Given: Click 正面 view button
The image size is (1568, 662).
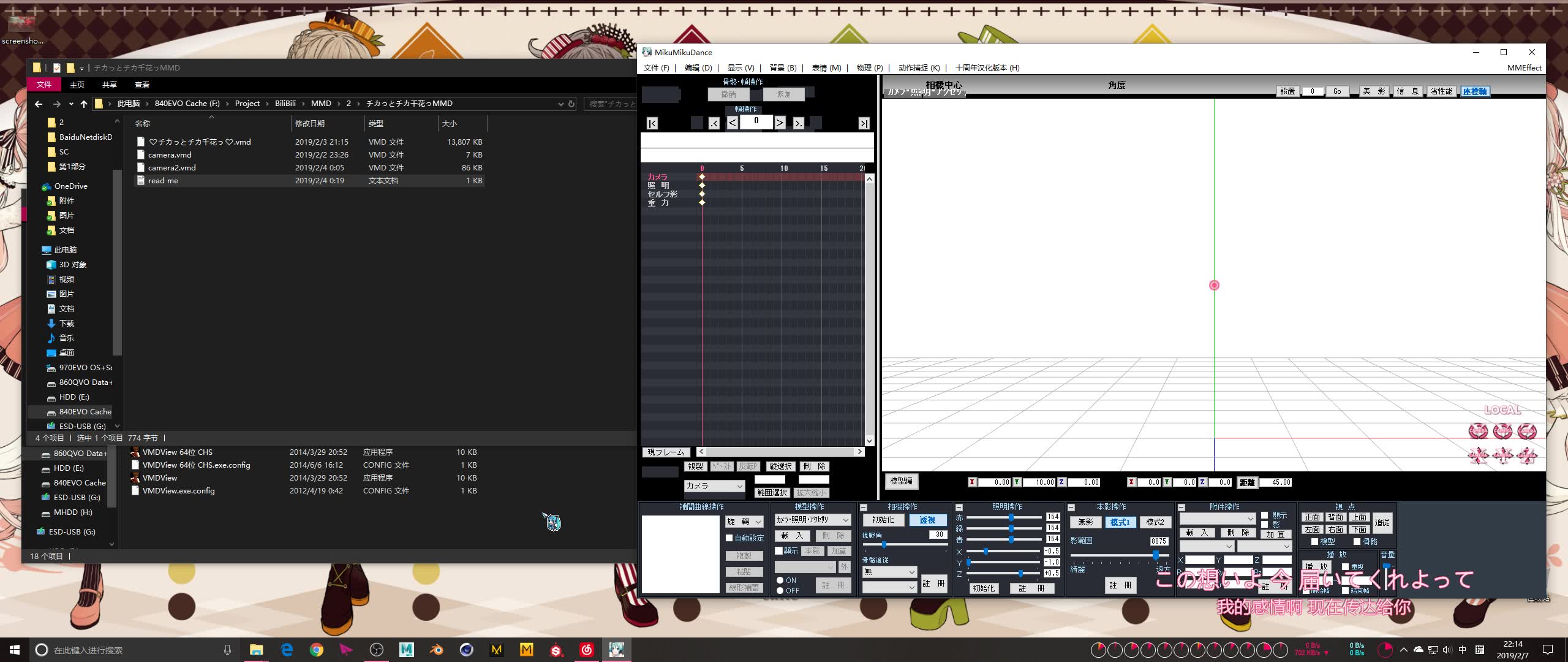Looking at the screenshot, I should click(x=1312, y=517).
